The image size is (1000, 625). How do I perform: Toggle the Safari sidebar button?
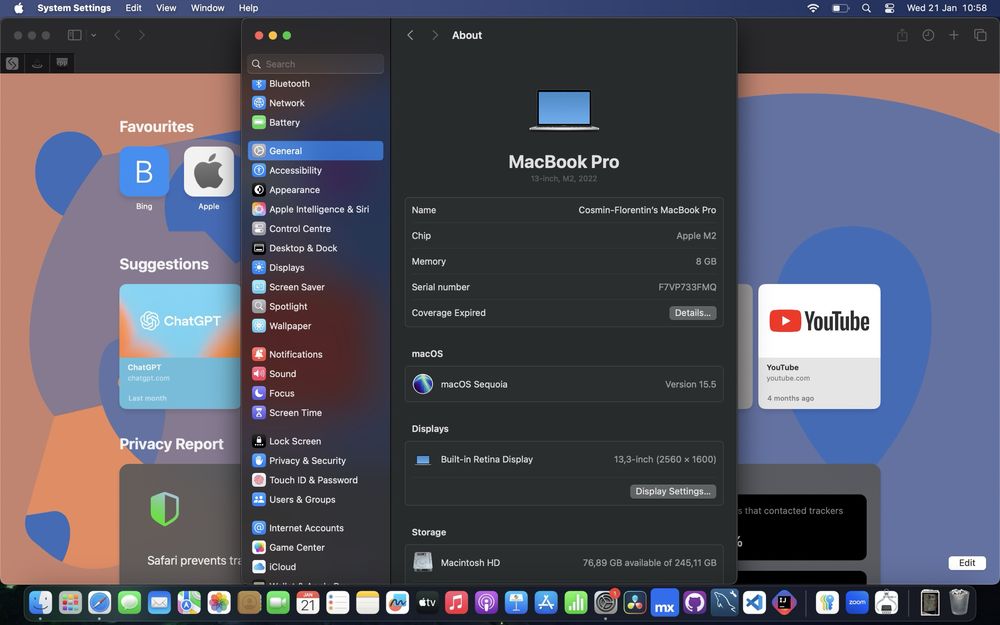coord(75,35)
